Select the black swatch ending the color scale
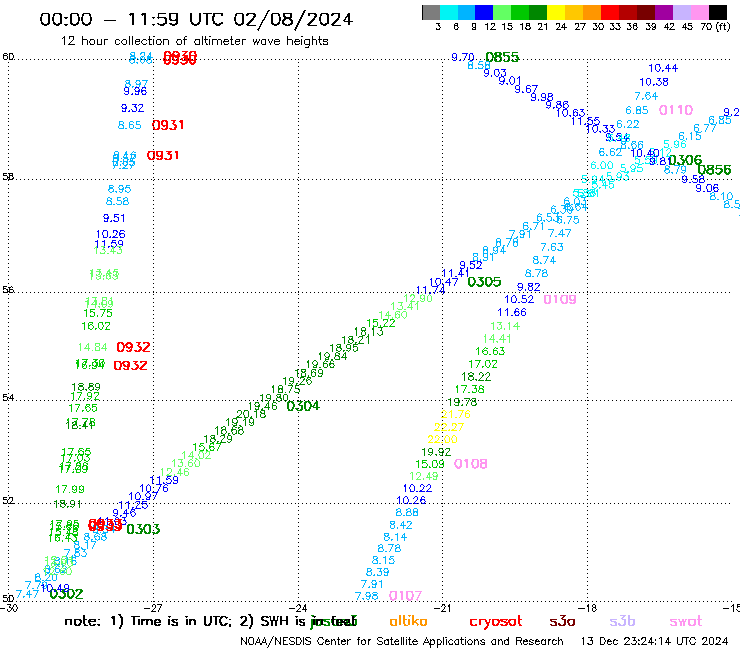This screenshot has height=650, width=740. 717,12
